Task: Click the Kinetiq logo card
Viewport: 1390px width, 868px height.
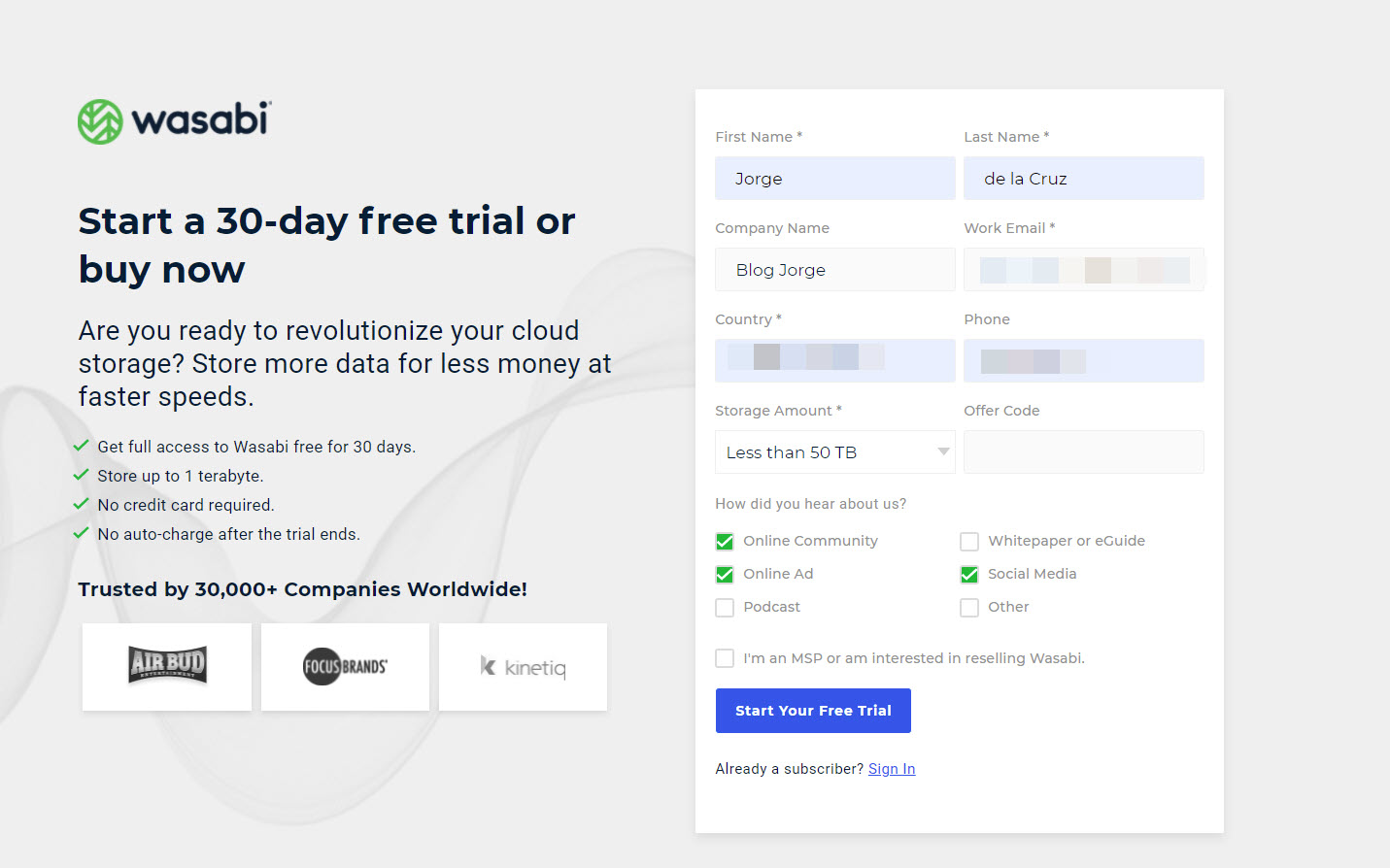Action: (x=523, y=667)
